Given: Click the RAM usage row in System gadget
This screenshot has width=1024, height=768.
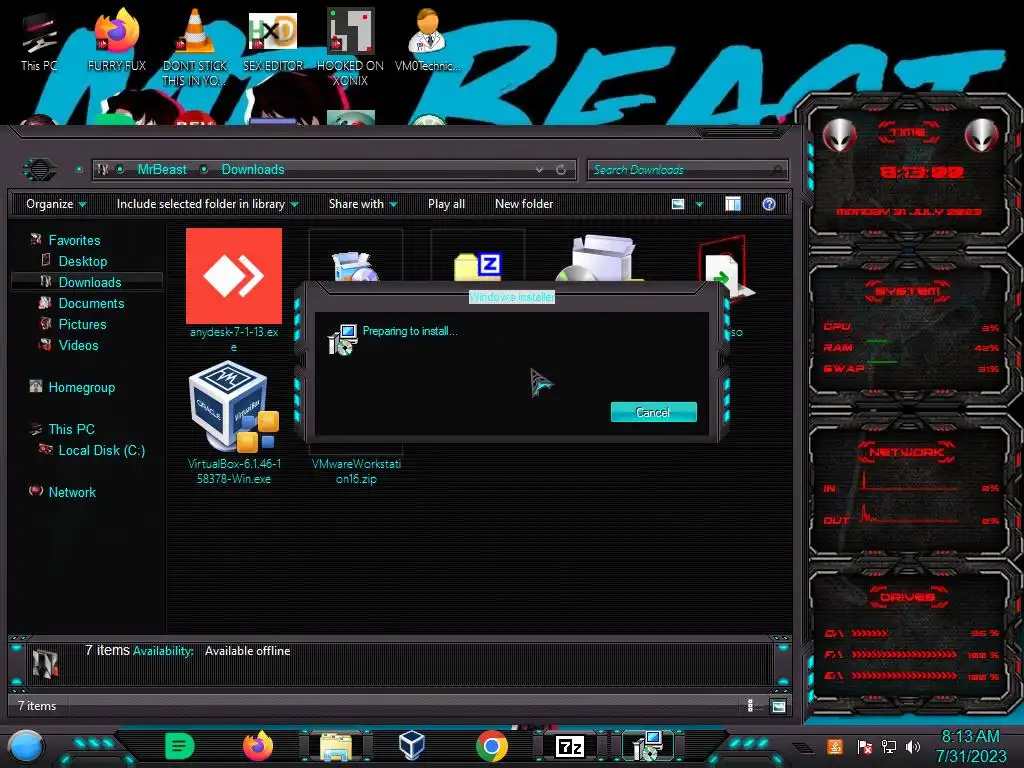Looking at the screenshot, I should [x=912, y=347].
